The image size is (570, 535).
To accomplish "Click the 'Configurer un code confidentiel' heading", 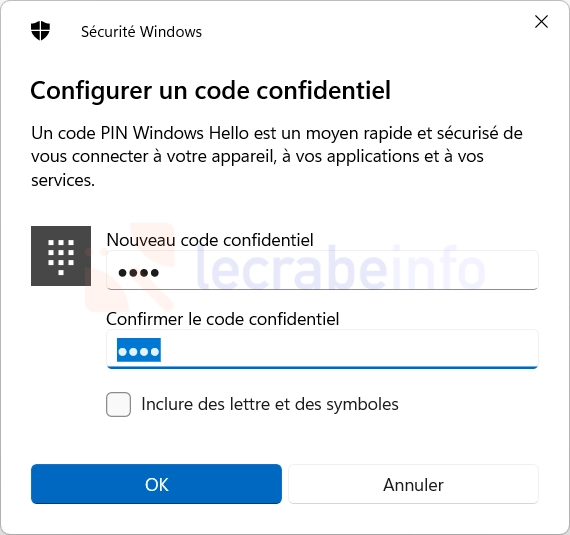I will [210, 90].
